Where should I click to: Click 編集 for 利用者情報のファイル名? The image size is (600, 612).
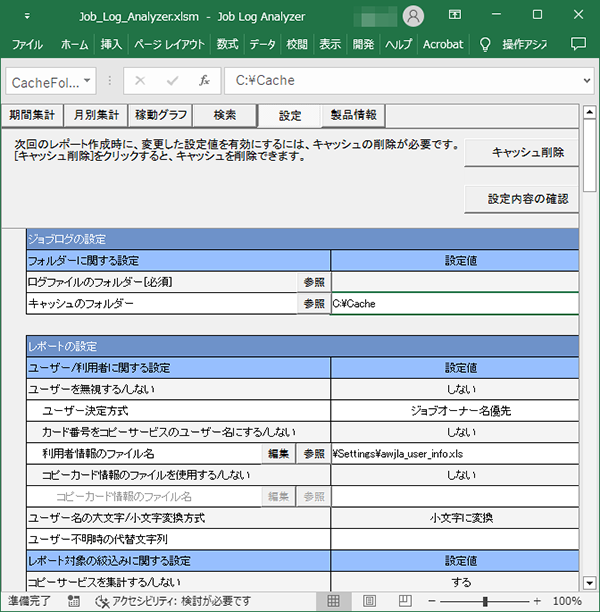point(278,454)
